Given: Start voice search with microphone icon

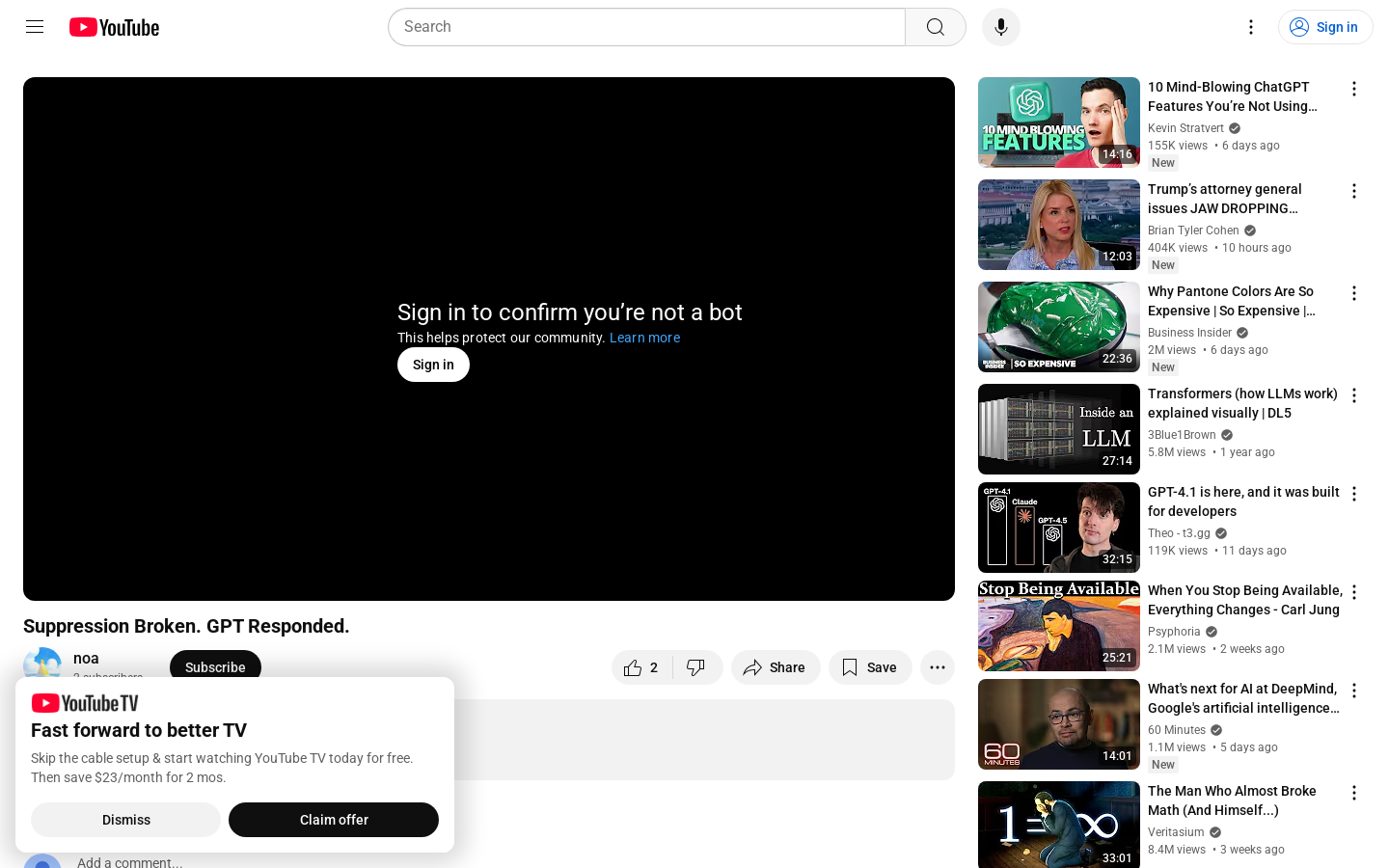Looking at the screenshot, I should point(1001,27).
